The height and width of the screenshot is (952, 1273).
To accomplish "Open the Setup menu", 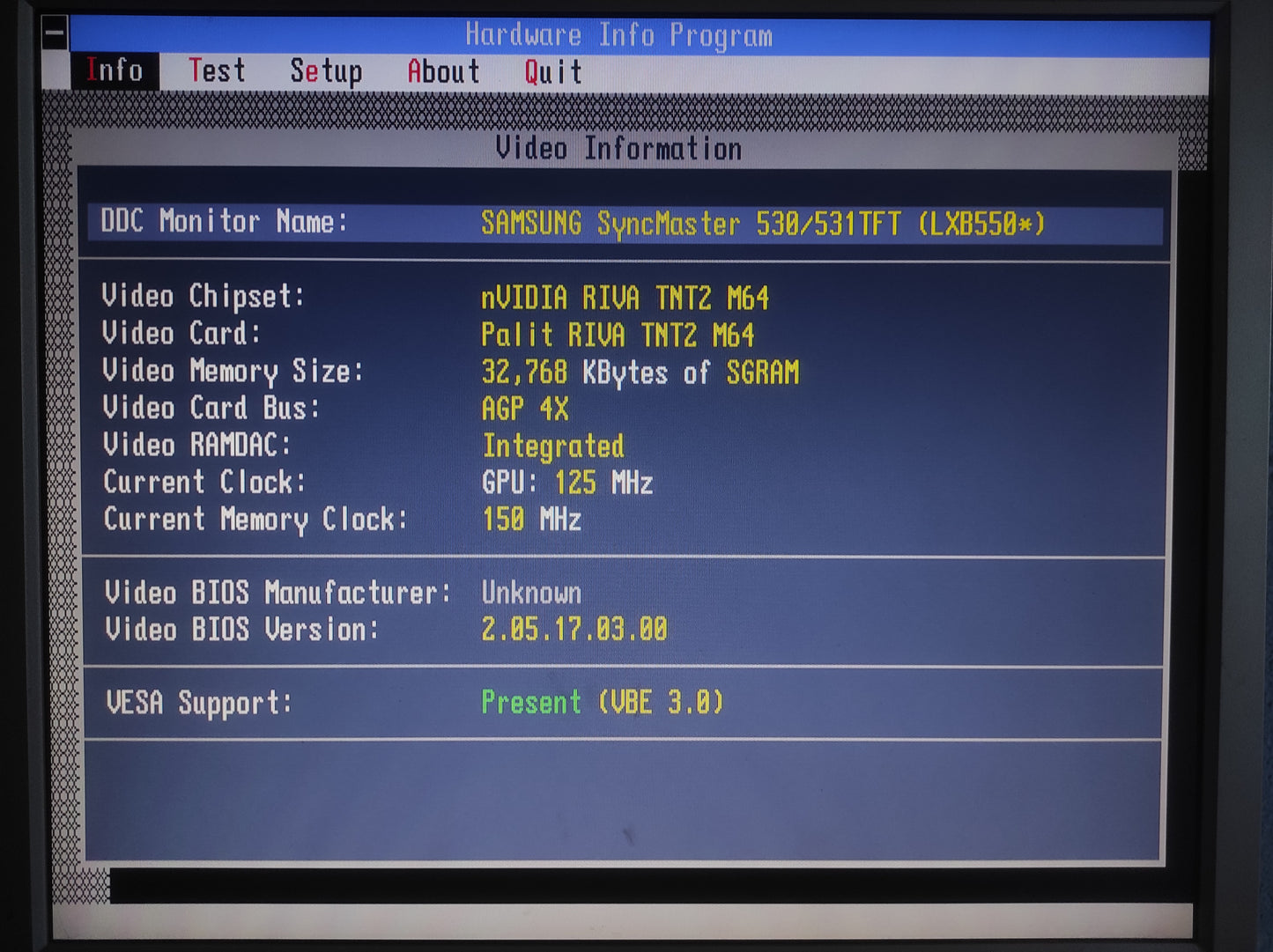I will (327, 70).
